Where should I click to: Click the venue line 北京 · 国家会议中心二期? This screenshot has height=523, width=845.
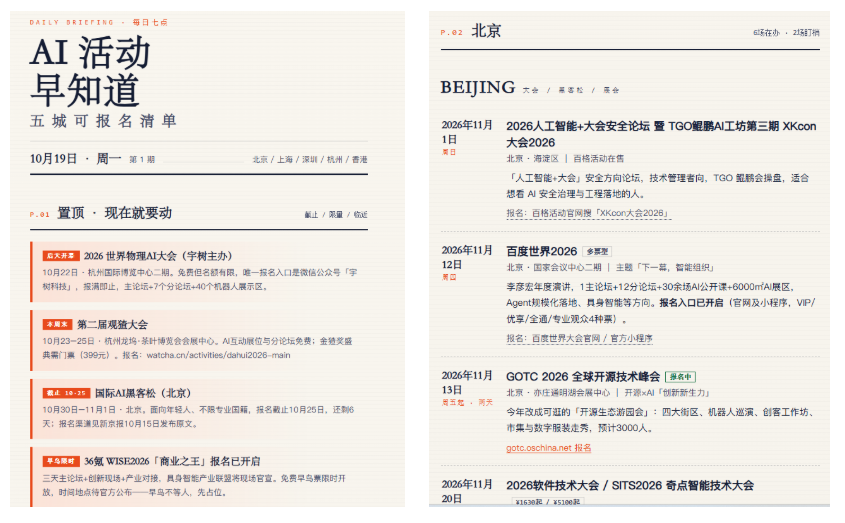[x=610, y=267]
